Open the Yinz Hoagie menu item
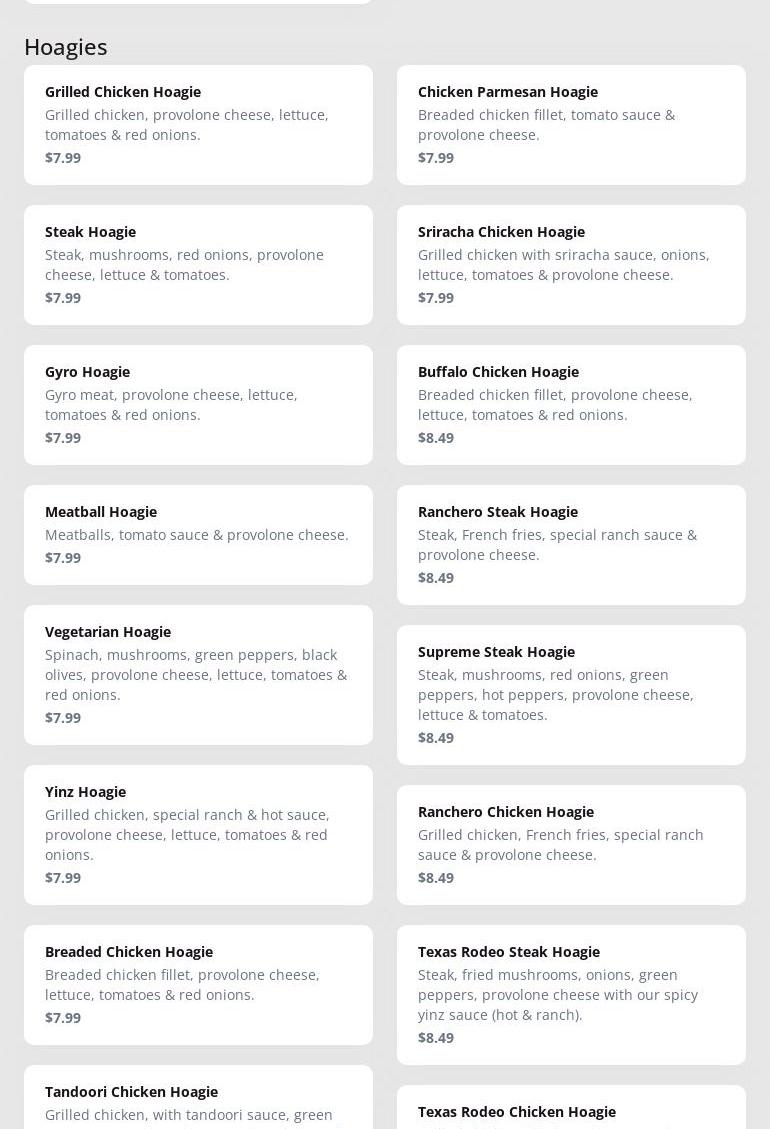 [x=198, y=834]
